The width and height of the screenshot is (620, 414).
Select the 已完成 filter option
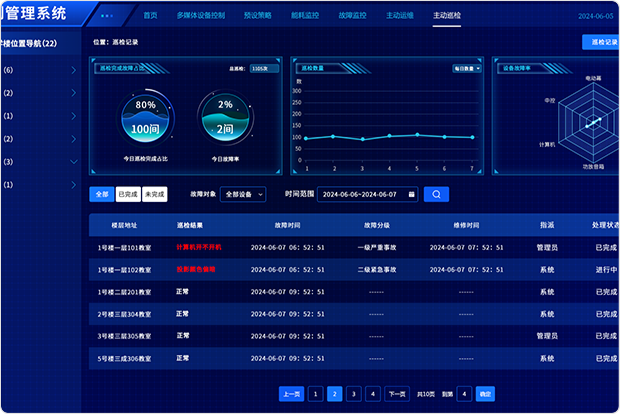pos(128,194)
